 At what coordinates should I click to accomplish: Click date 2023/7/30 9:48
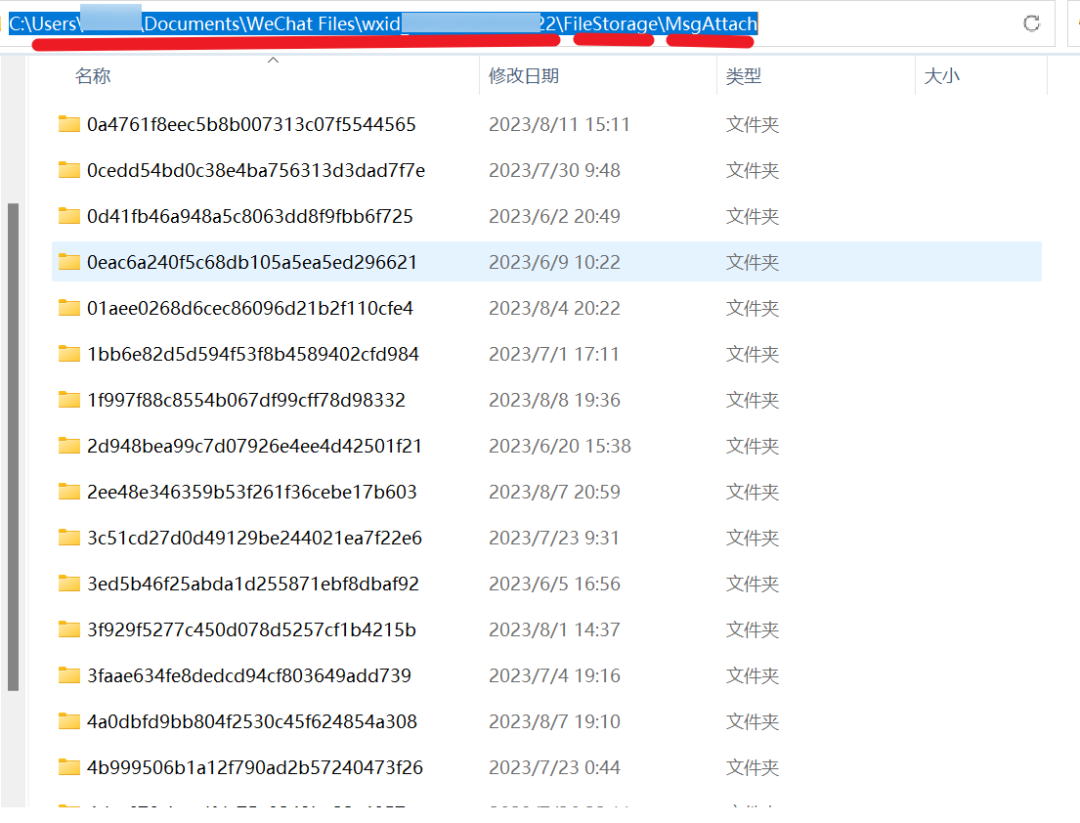click(554, 170)
